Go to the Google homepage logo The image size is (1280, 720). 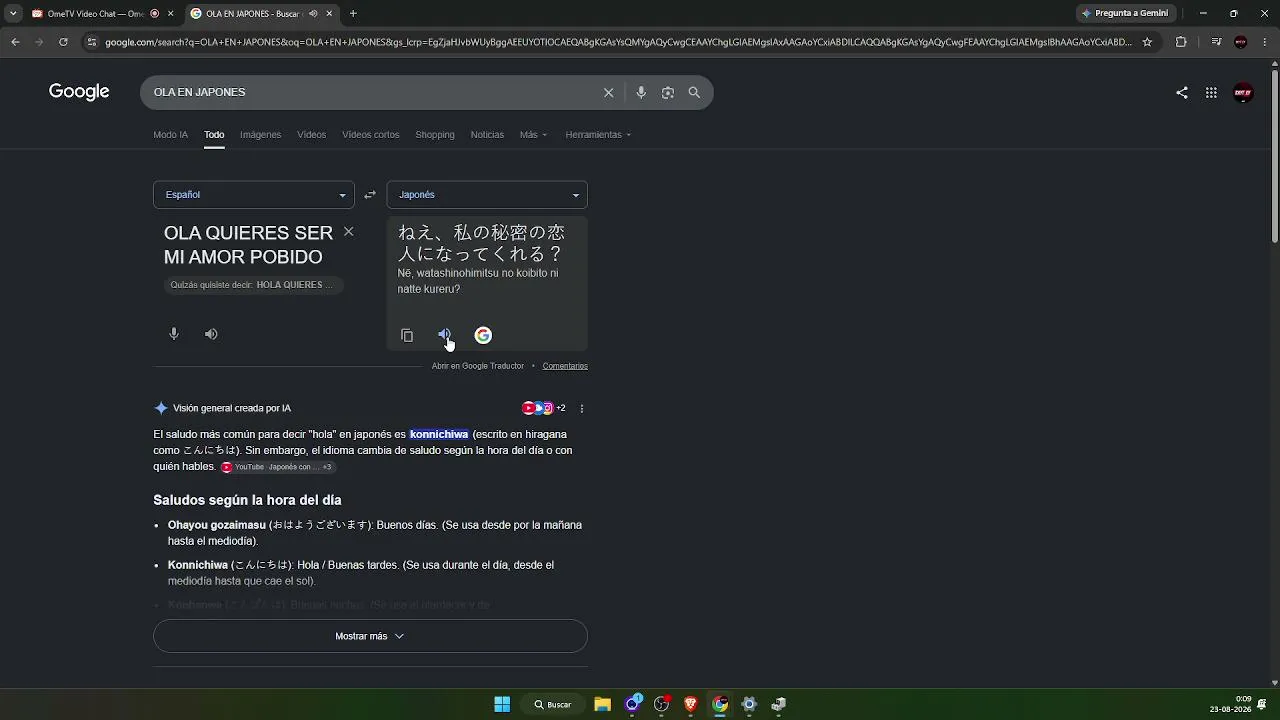(79, 92)
